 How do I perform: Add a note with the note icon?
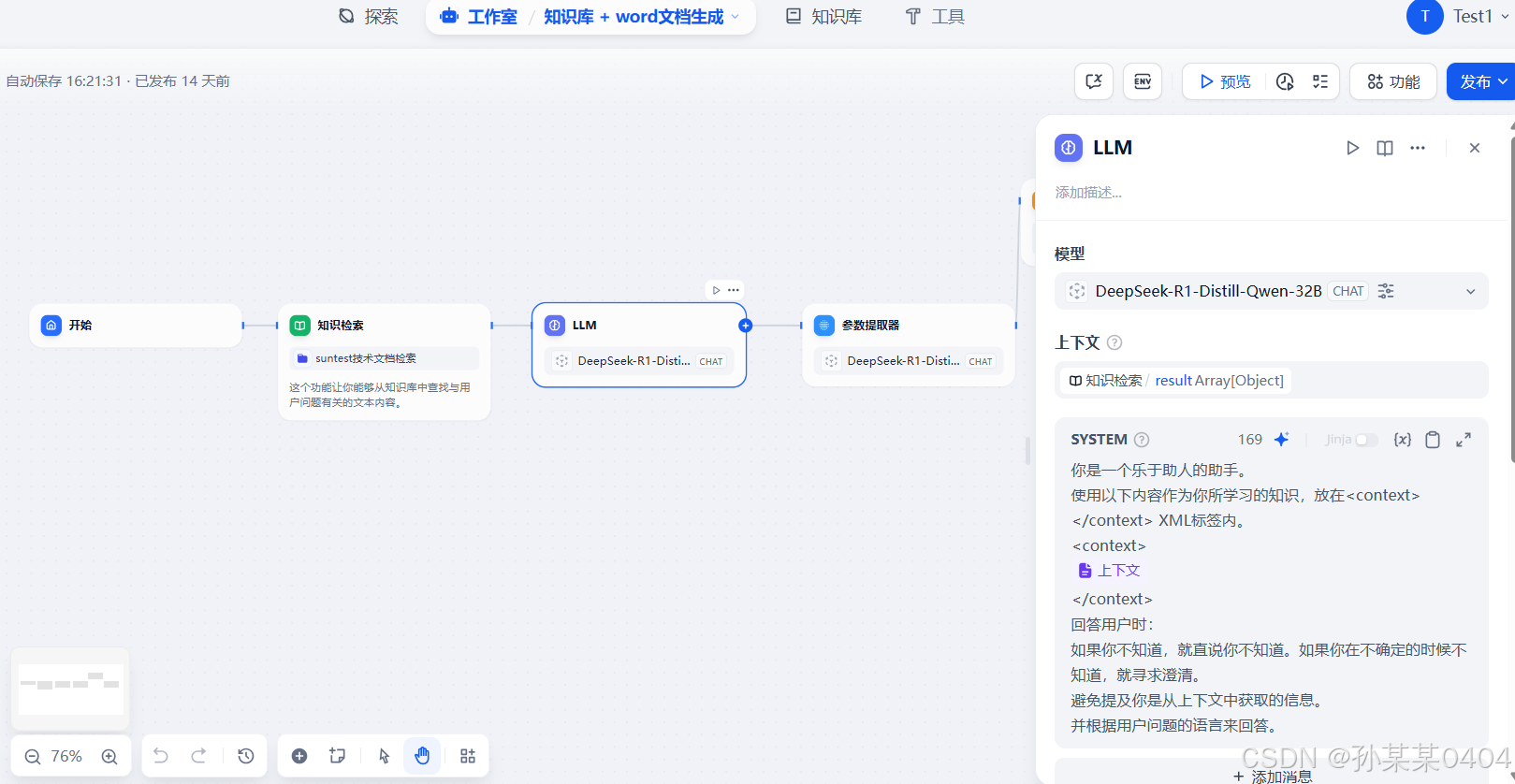(x=338, y=756)
